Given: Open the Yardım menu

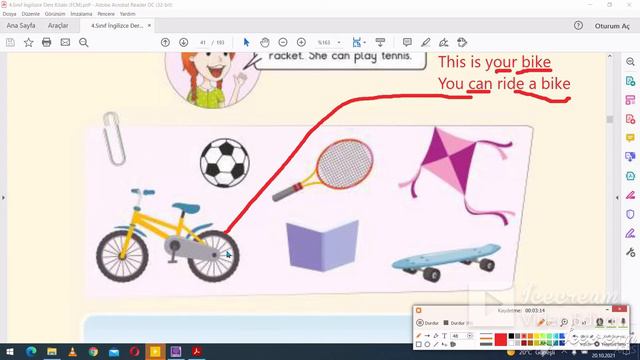Looking at the screenshot, I should coord(128,14).
